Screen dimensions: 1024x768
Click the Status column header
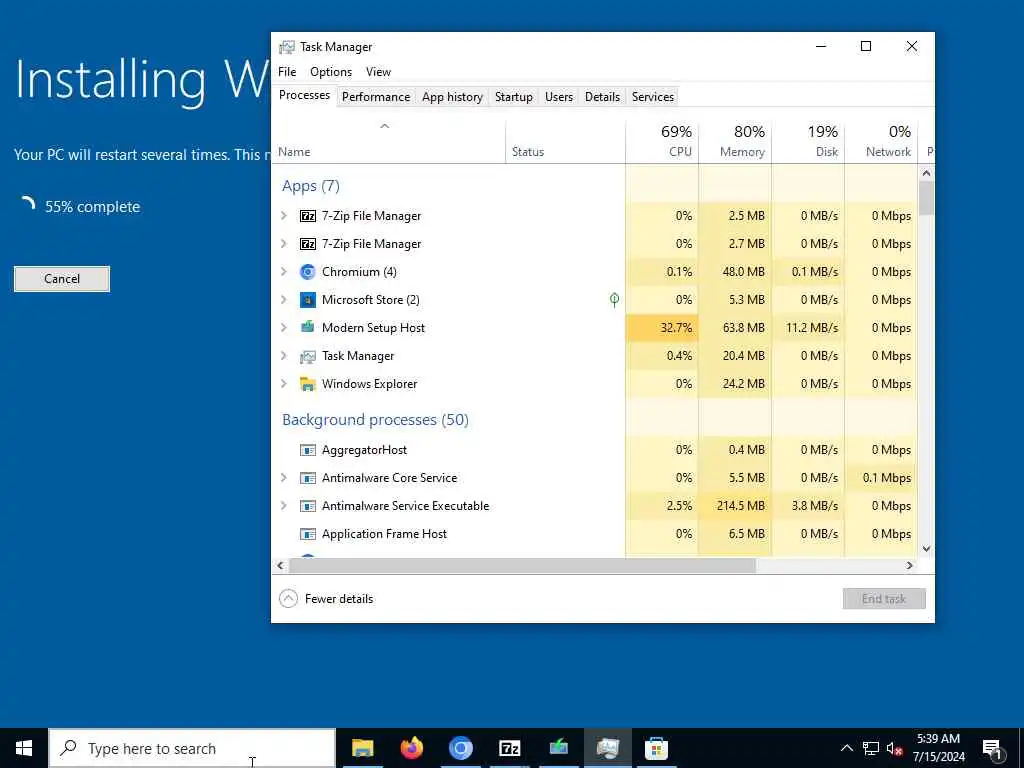pyautogui.click(x=566, y=141)
